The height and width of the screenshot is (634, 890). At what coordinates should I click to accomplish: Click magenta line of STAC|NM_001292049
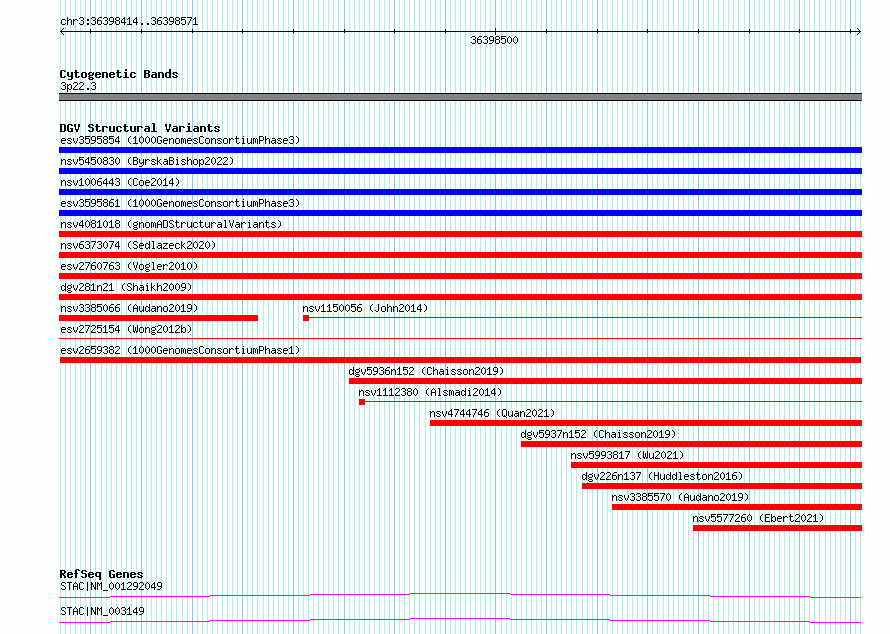460,595
